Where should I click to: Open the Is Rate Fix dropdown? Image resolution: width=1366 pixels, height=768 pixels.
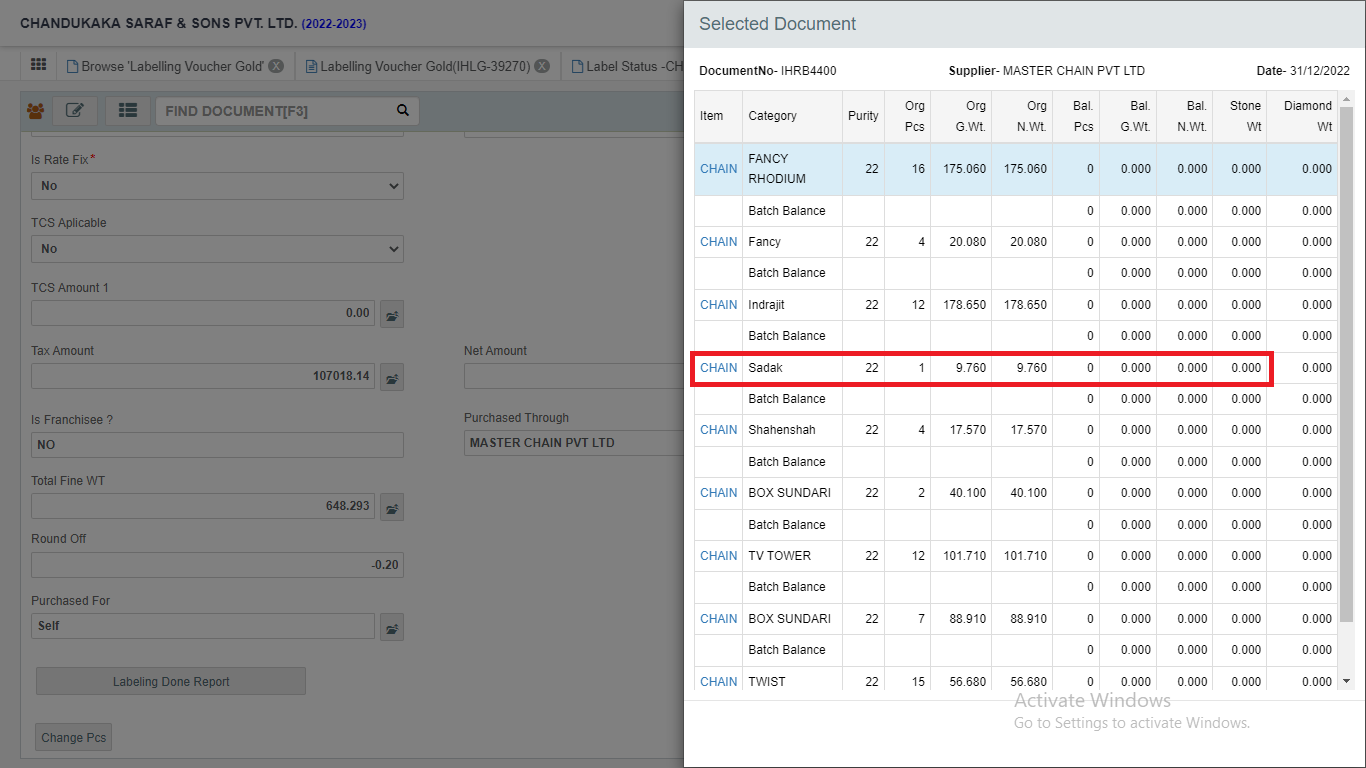217,186
